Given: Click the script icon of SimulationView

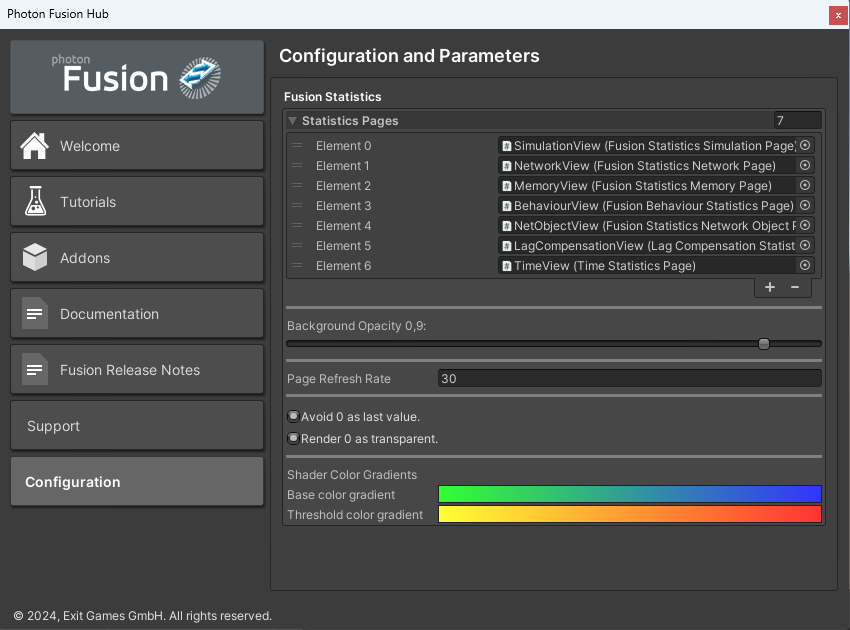Looking at the screenshot, I should tap(507, 146).
